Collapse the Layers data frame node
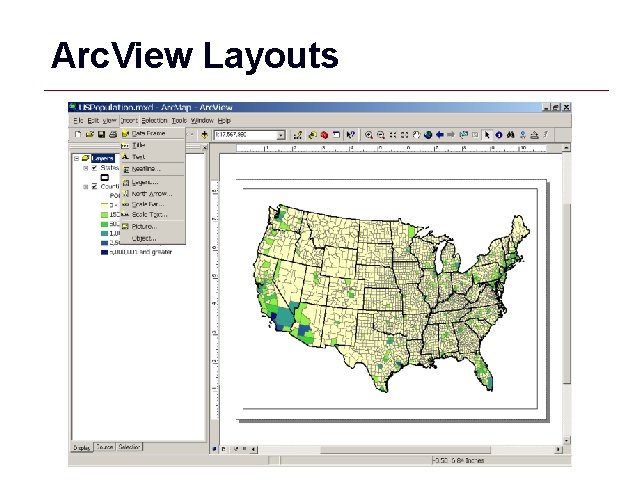 tap(76, 158)
